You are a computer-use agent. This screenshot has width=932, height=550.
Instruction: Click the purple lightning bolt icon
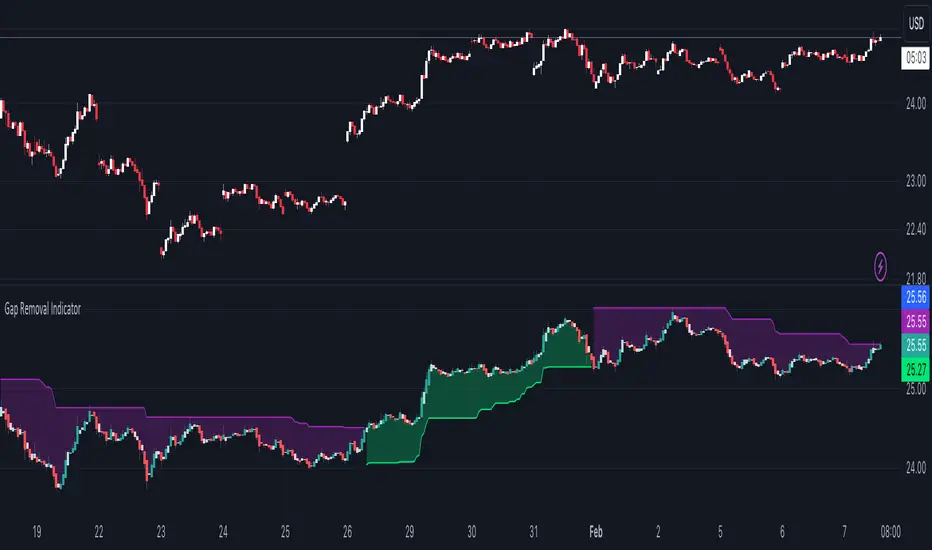[x=880, y=266]
